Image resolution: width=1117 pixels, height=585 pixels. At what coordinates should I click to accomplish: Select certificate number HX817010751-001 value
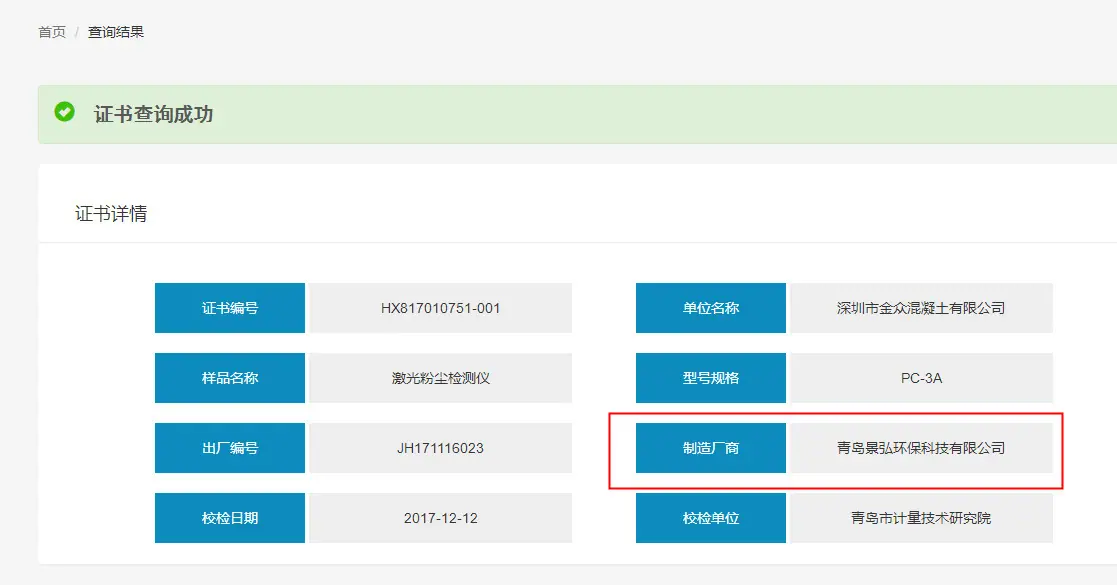pyautogui.click(x=440, y=308)
